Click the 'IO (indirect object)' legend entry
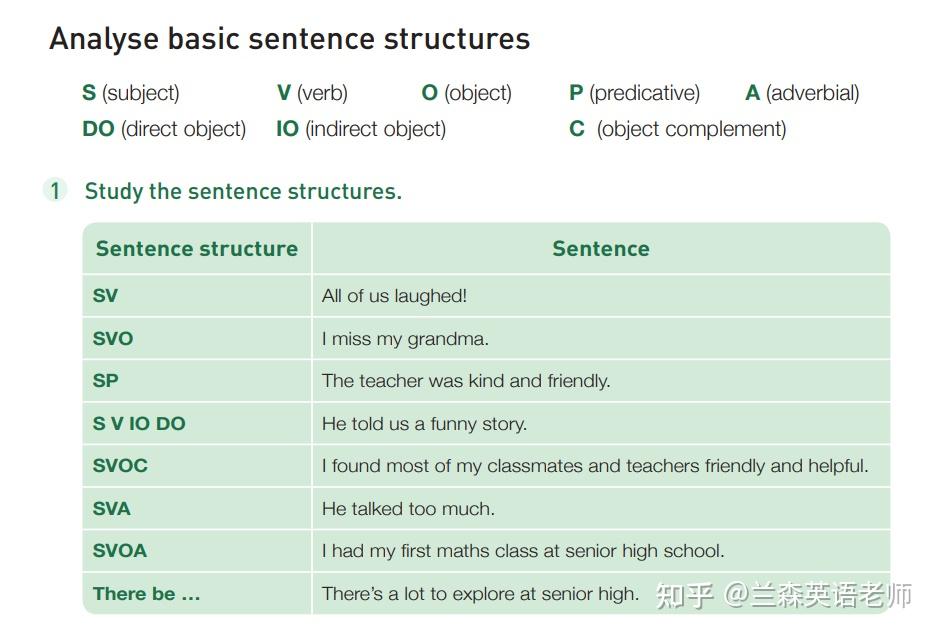 [x=361, y=130]
